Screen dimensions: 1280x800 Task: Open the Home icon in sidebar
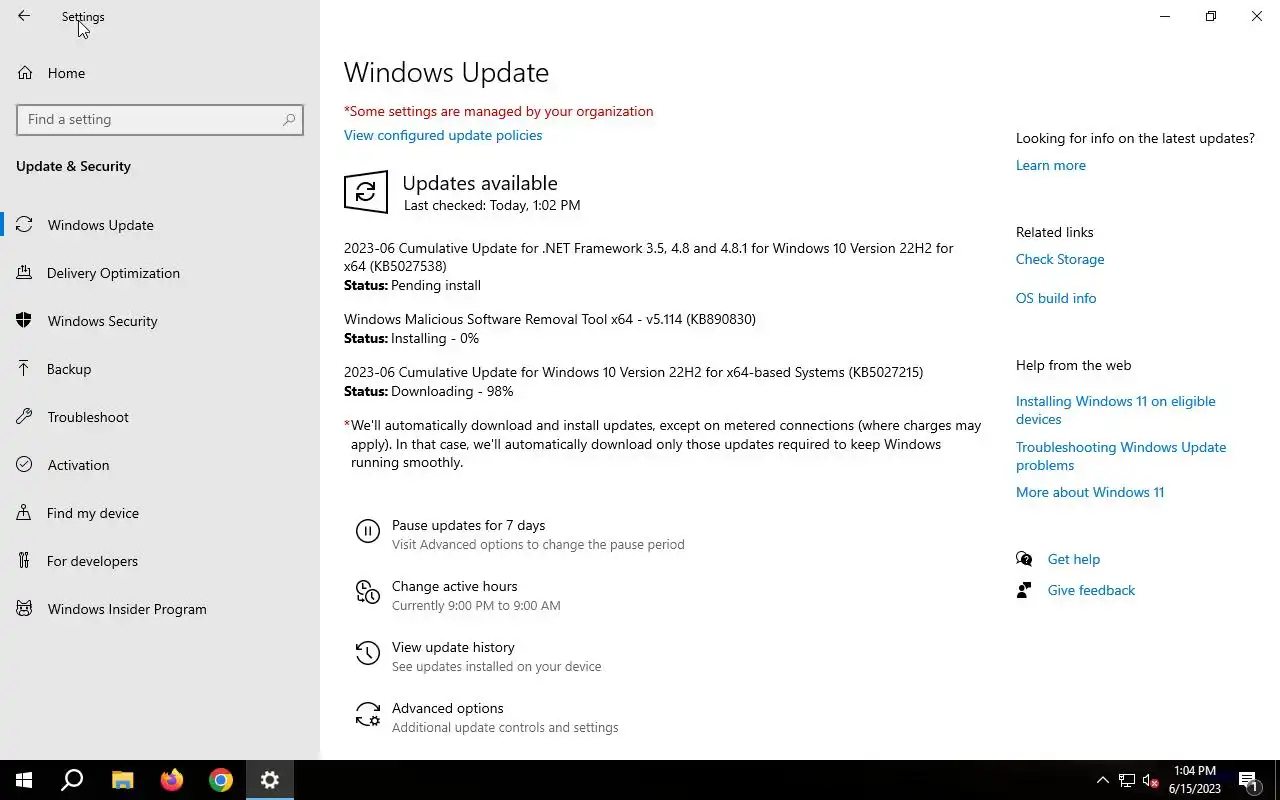(x=24, y=73)
